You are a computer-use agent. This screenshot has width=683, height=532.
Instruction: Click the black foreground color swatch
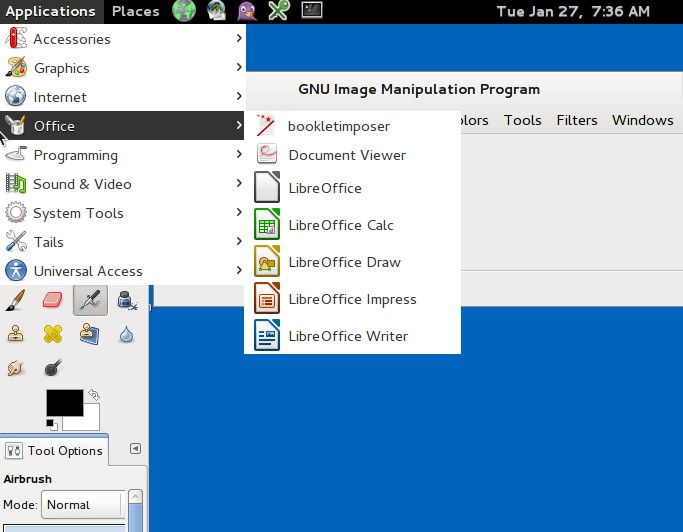[64, 402]
